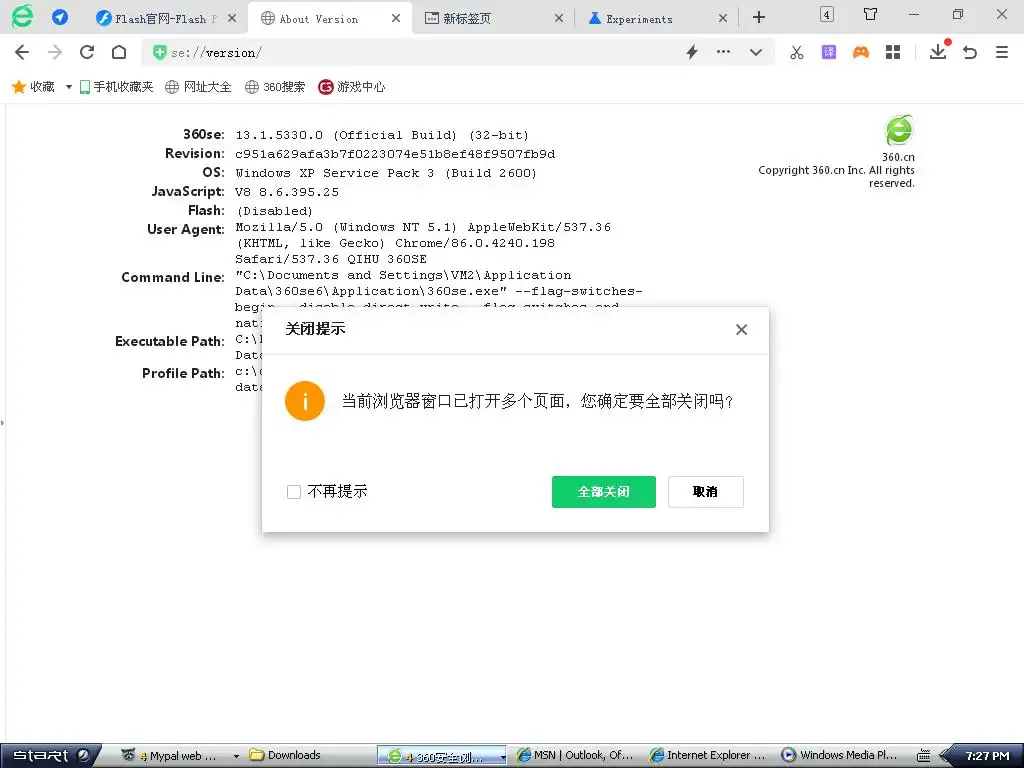Click the revision hash text
The image size is (1024, 768).
coord(395,154)
